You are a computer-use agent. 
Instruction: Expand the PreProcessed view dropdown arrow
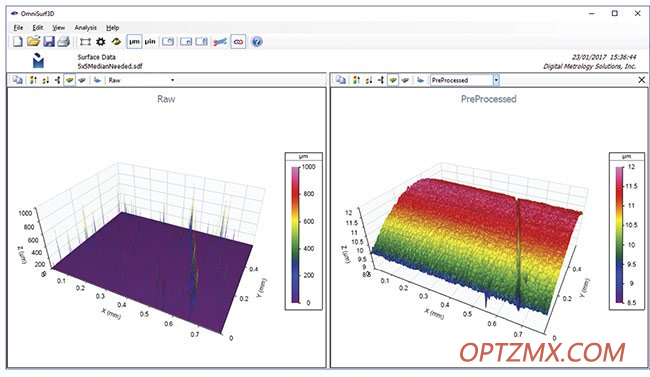496,80
